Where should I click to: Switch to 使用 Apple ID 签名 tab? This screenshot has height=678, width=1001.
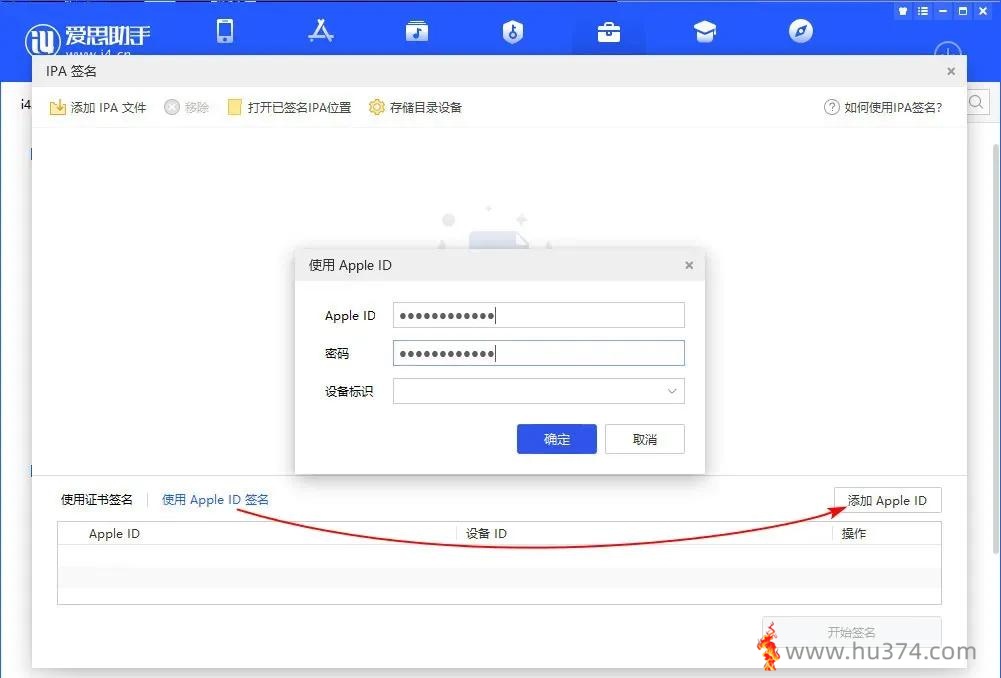215,499
